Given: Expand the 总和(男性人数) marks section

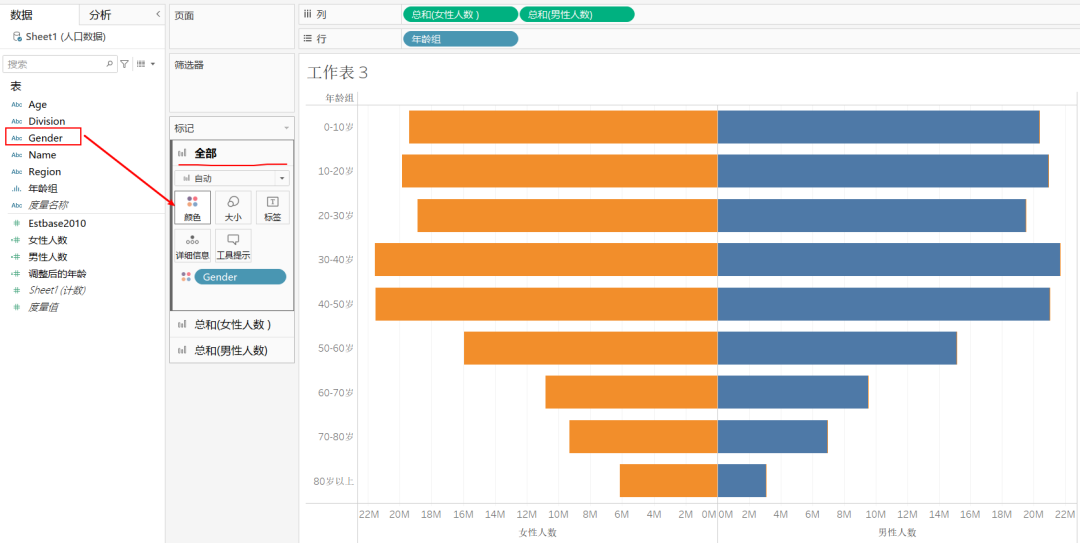Looking at the screenshot, I should [230, 350].
